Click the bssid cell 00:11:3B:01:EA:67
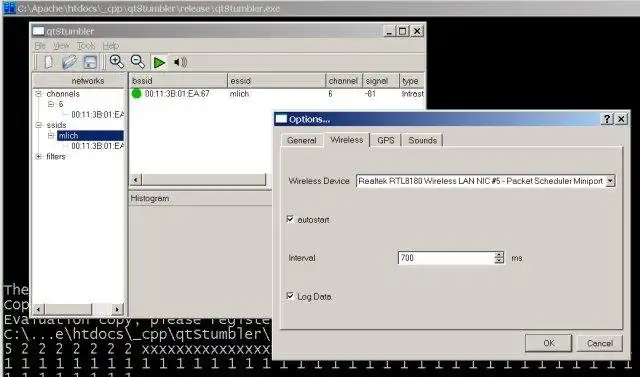 [177, 94]
